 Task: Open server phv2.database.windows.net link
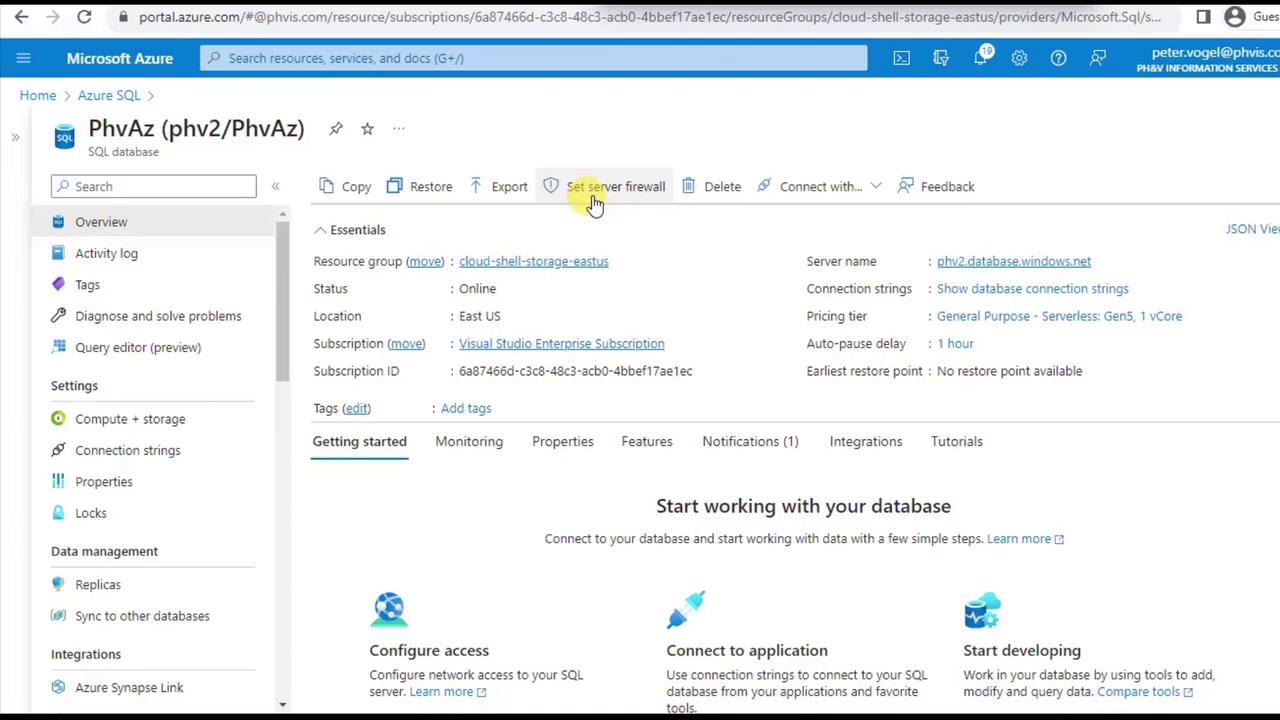click(1014, 261)
